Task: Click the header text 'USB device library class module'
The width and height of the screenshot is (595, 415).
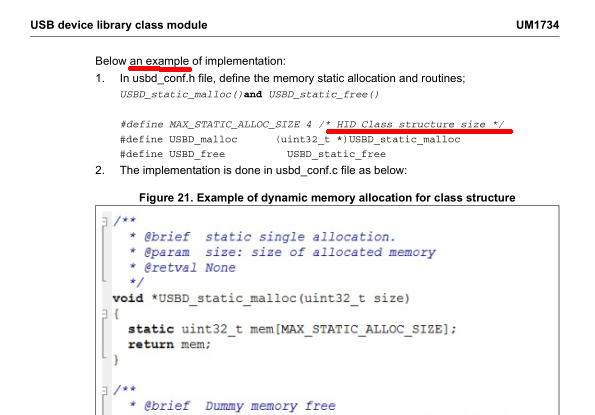Action: click(119, 25)
